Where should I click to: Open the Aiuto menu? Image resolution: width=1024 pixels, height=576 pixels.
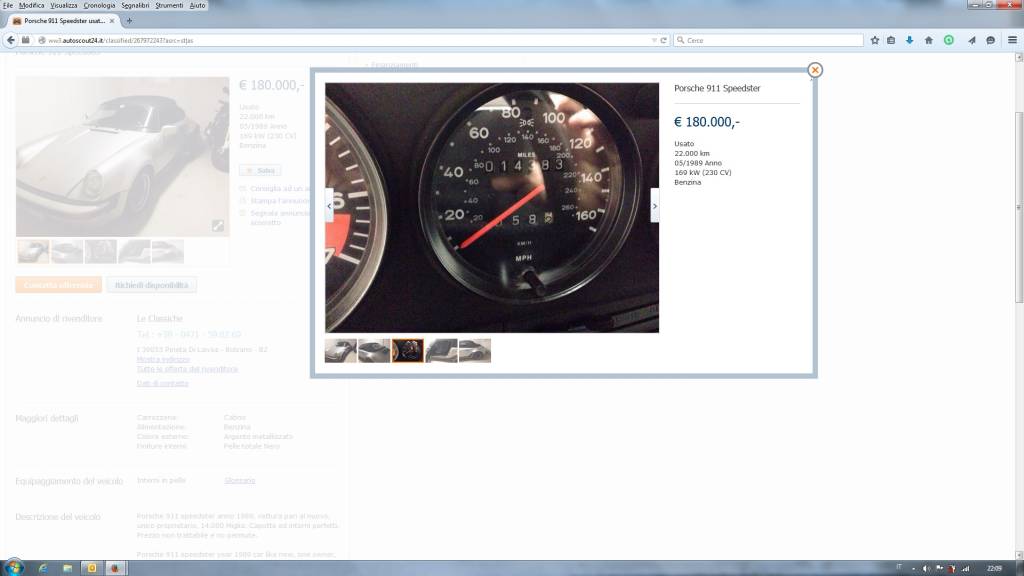(197, 5)
